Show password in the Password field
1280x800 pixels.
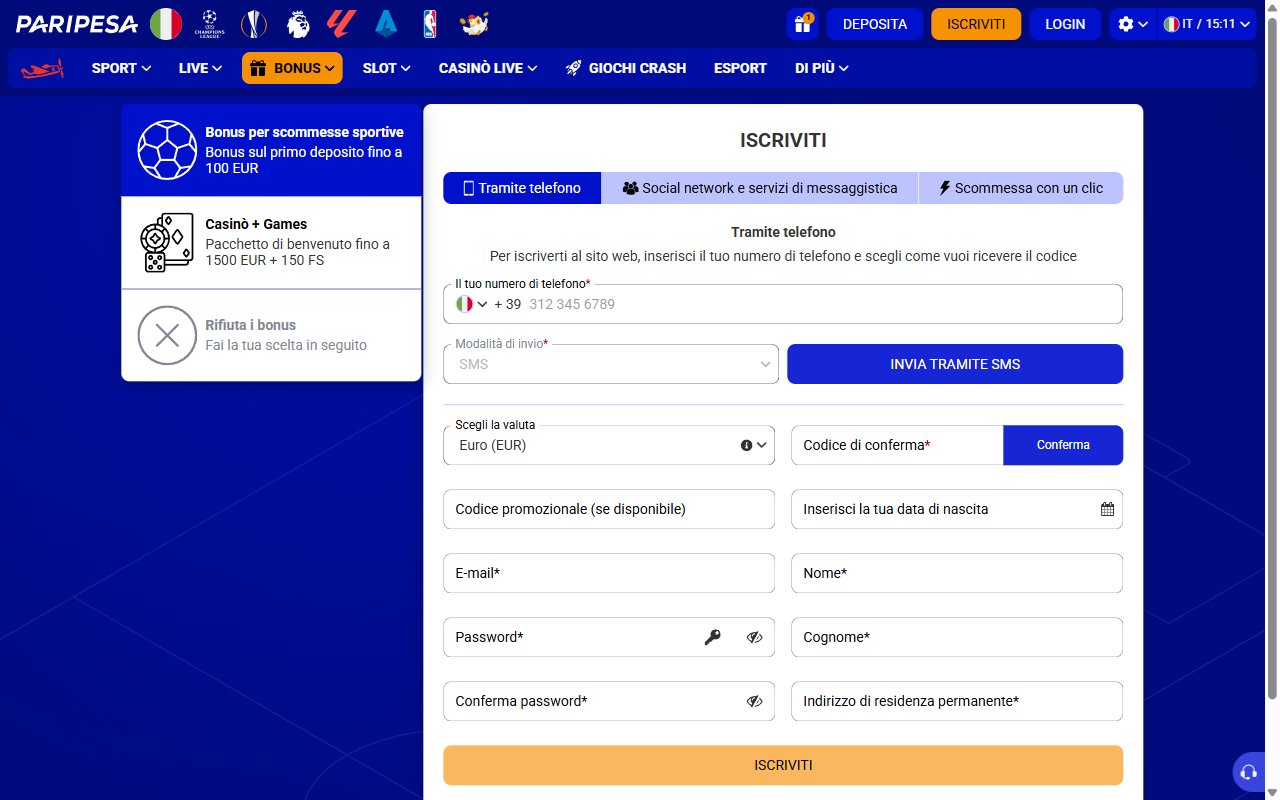754,637
